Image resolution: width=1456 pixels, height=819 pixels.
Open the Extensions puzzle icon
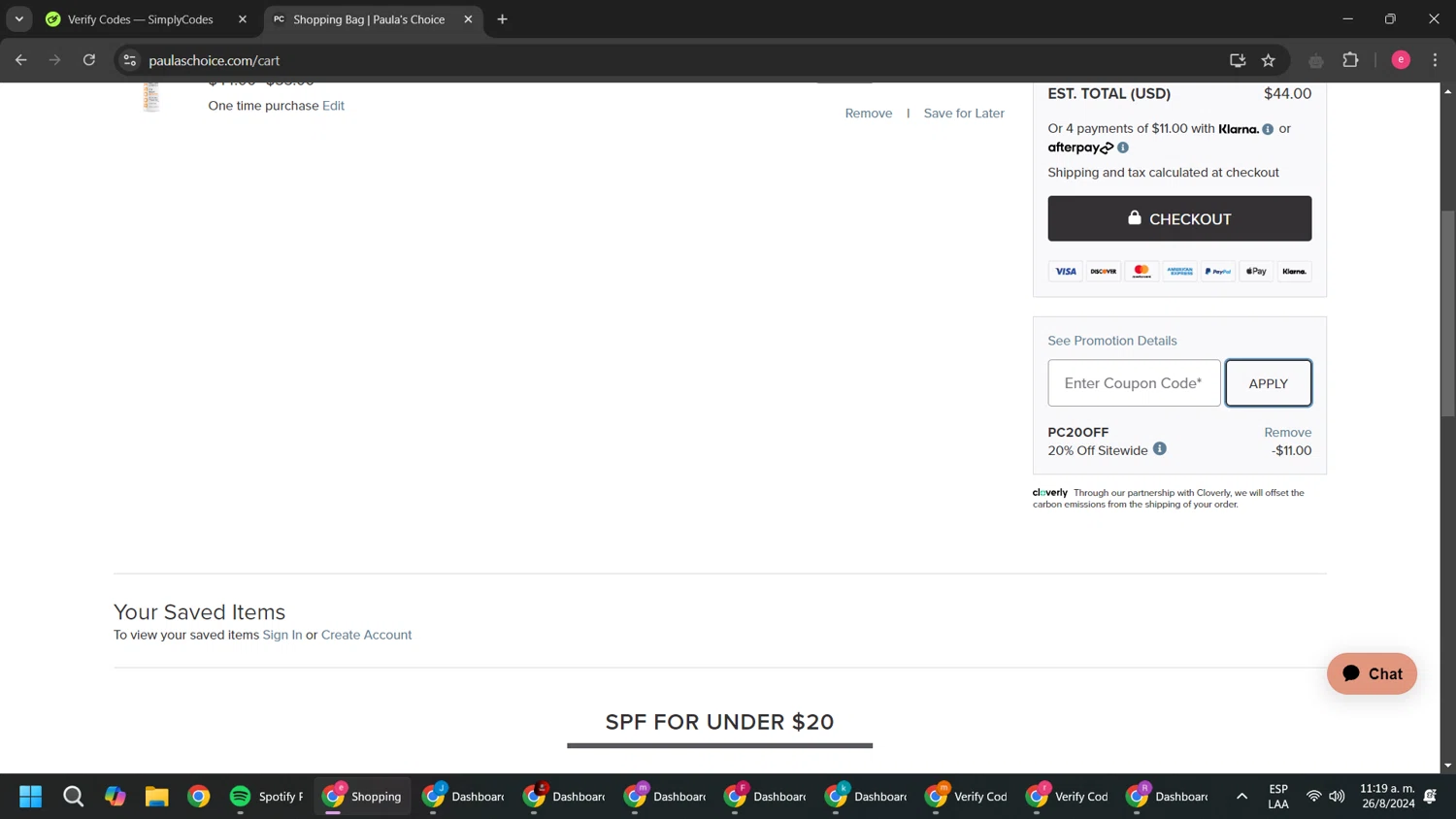pos(1350,60)
